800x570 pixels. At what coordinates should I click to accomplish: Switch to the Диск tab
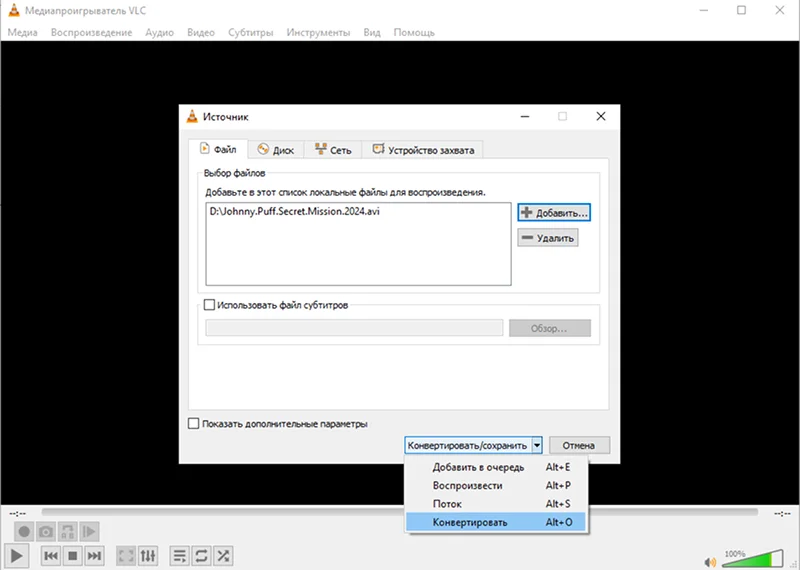click(x=276, y=150)
